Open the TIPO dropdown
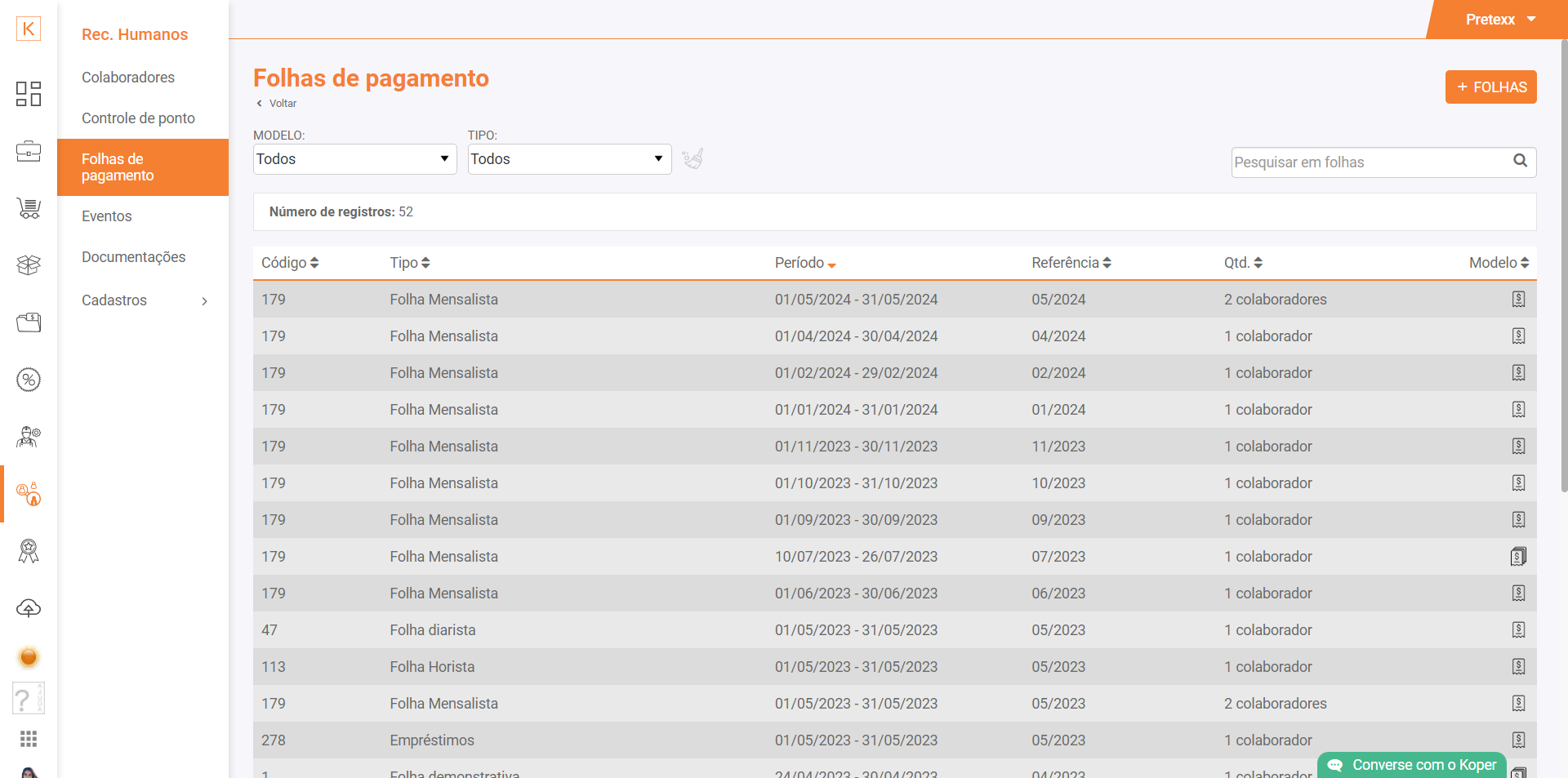The width and height of the screenshot is (1568, 778). (x=568, y=159)
